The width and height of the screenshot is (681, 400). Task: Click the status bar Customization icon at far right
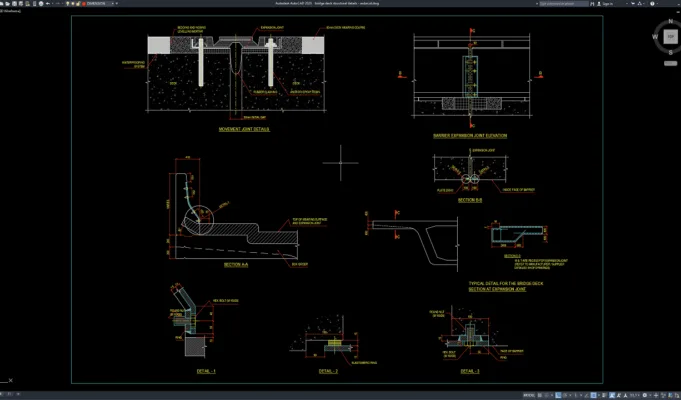pos(677,395)
